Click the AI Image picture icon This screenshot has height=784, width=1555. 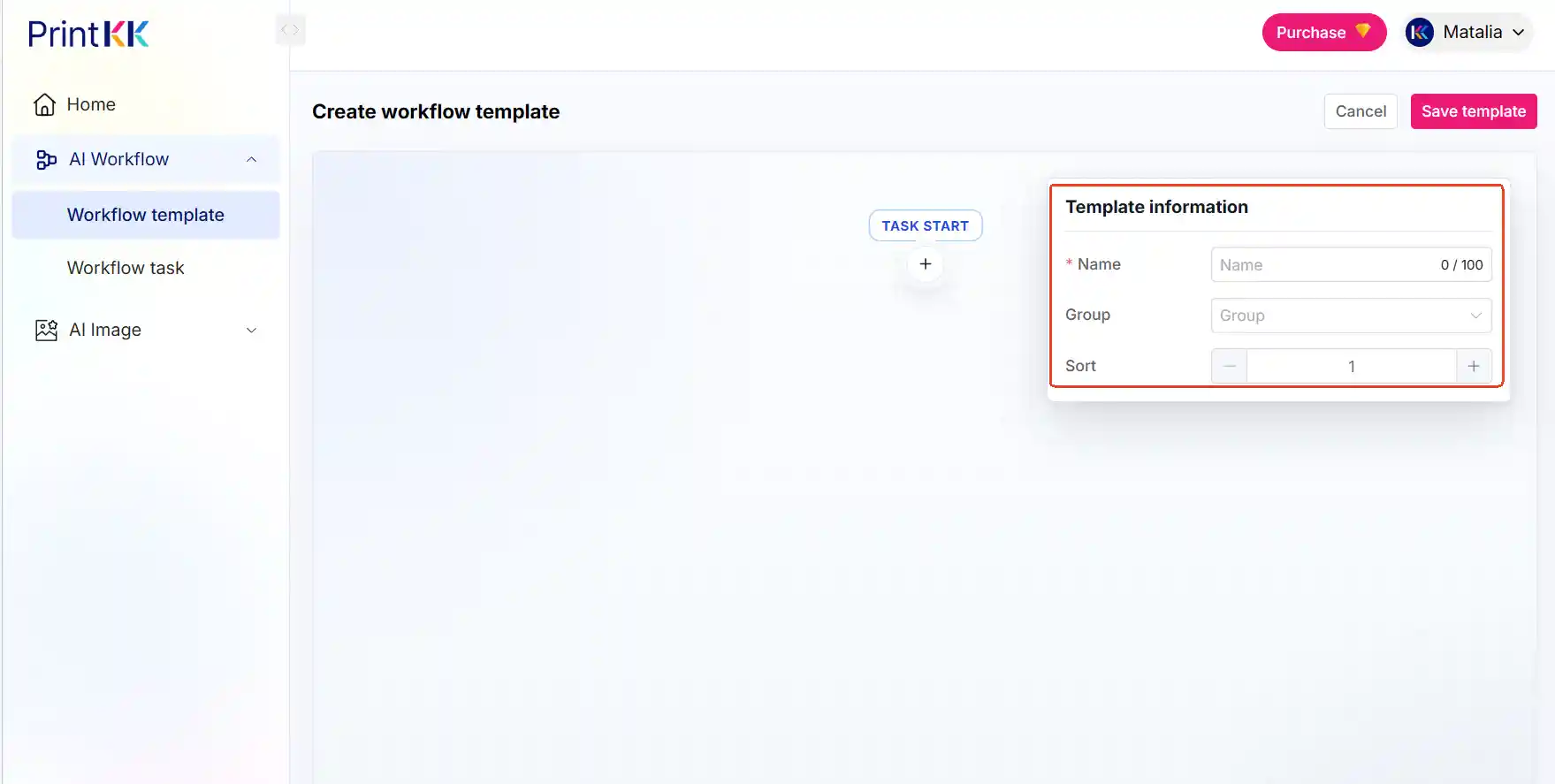tap(46, 330)
